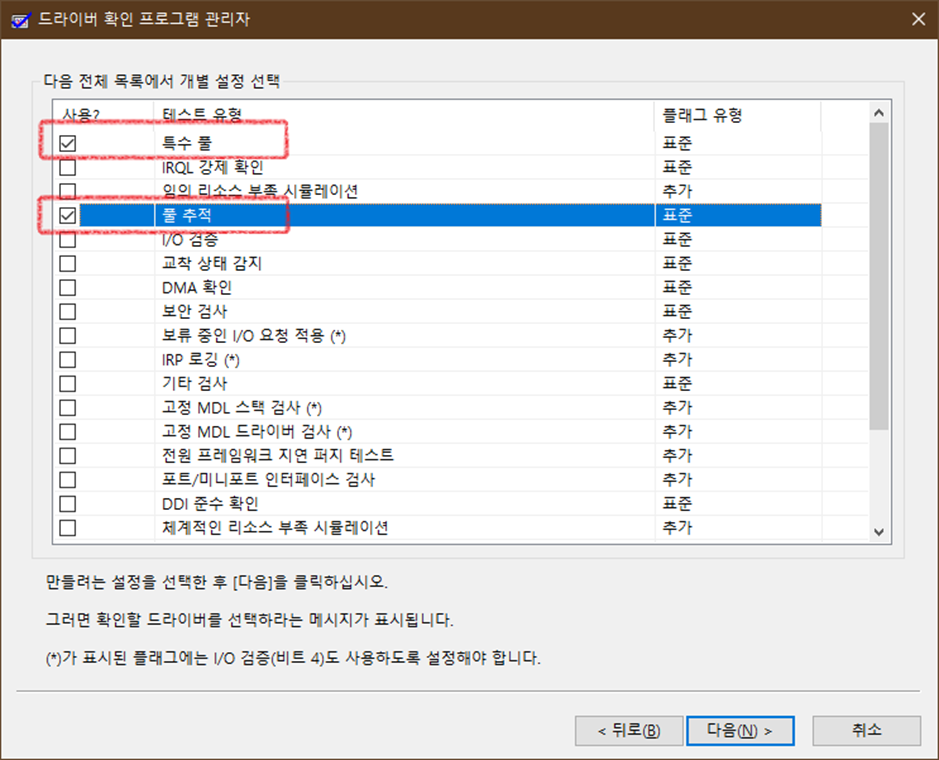Check the 보안 검사 checkbox
939x760 pixels.
point(68,311)
